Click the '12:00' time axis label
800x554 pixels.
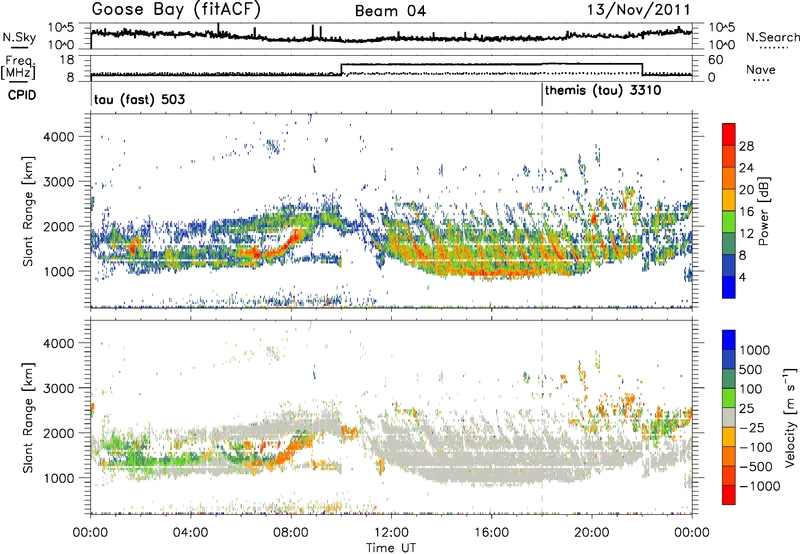point(391,533)
